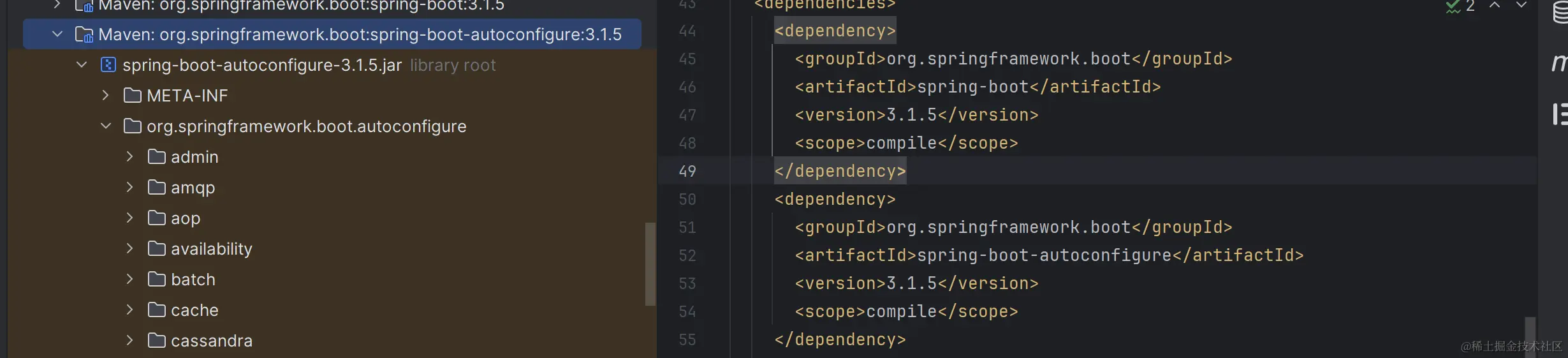This screenshot has height=358, width=1568.
Task: Collapse org.springframework.boot.autoconfigure package
Action: [x=106, y=126]
